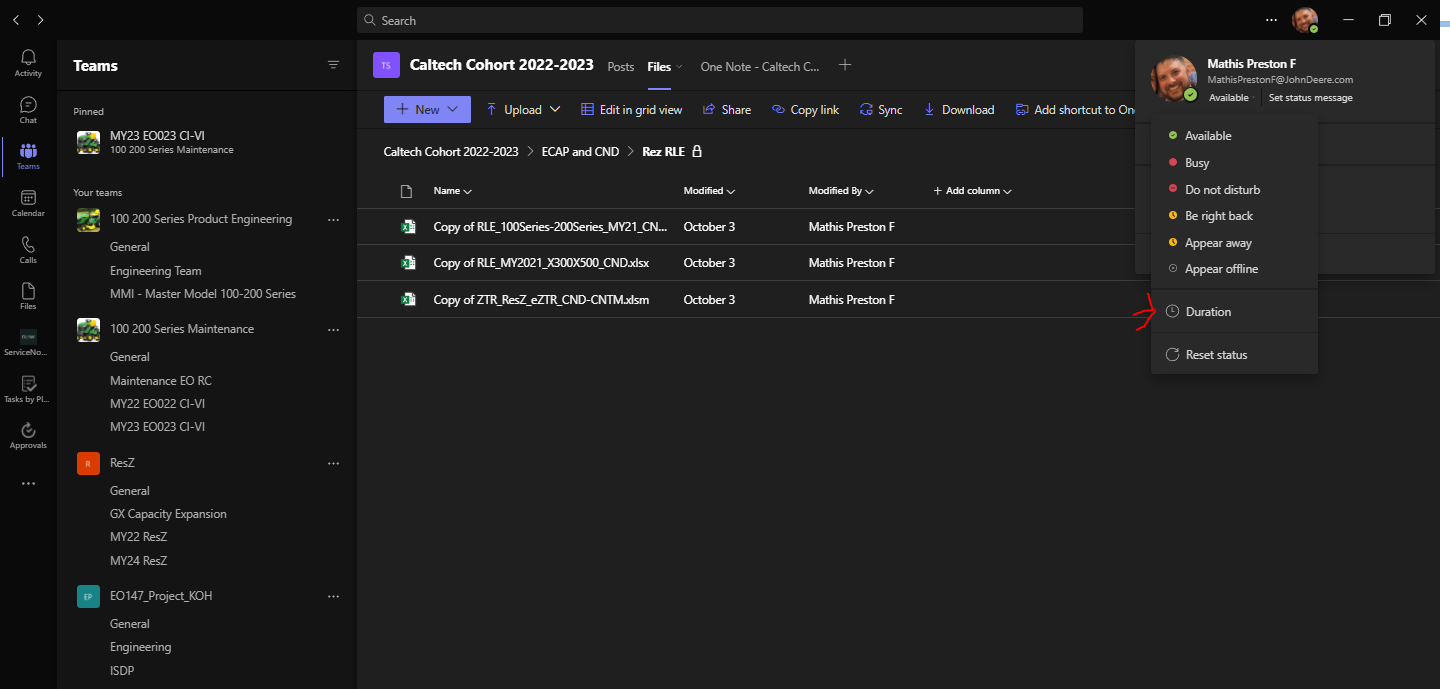Open the Add column dropdown
Viewport: 1450px width, 689px height.
972,191
